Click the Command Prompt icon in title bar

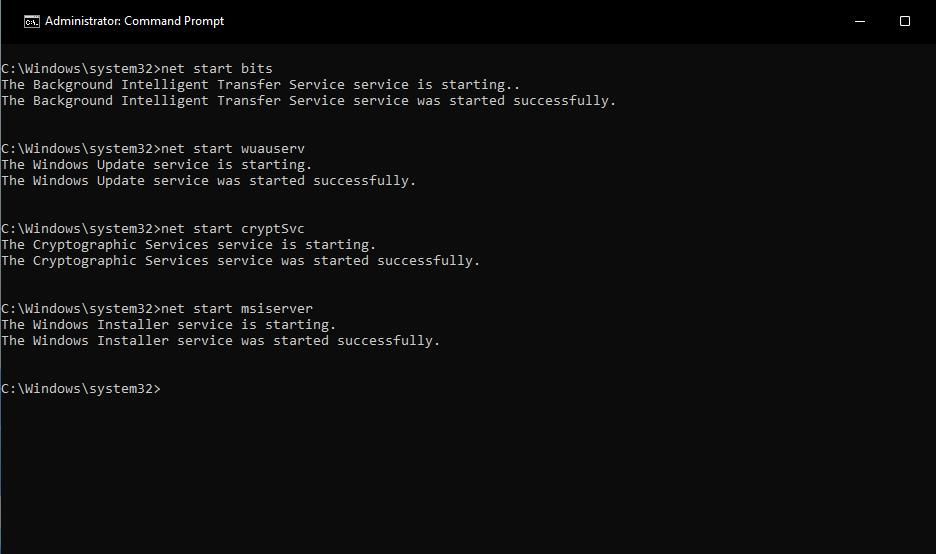pyautogui.click(x=32, y=21)
